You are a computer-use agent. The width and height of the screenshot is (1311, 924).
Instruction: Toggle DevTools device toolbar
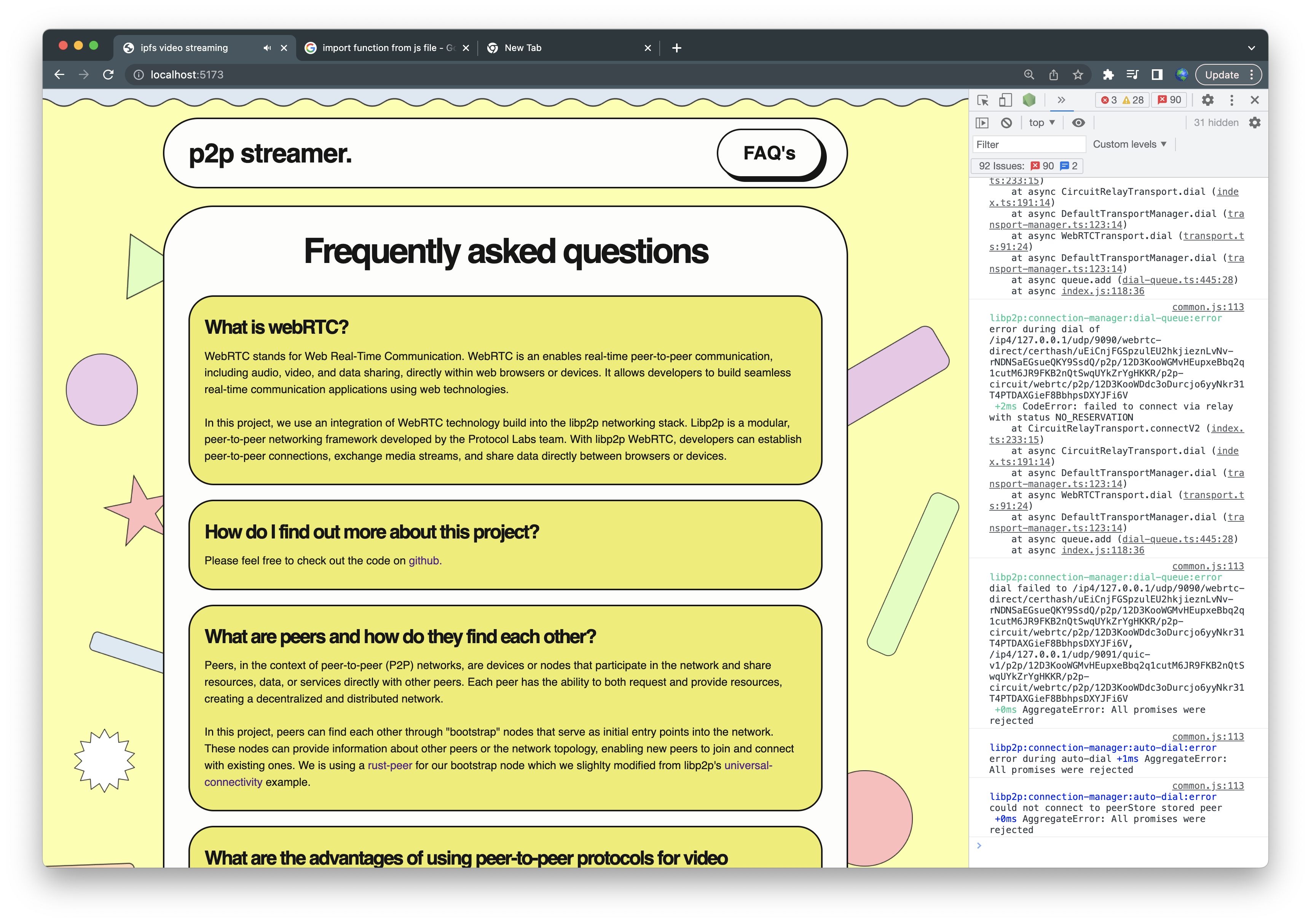pos(1006,100)
